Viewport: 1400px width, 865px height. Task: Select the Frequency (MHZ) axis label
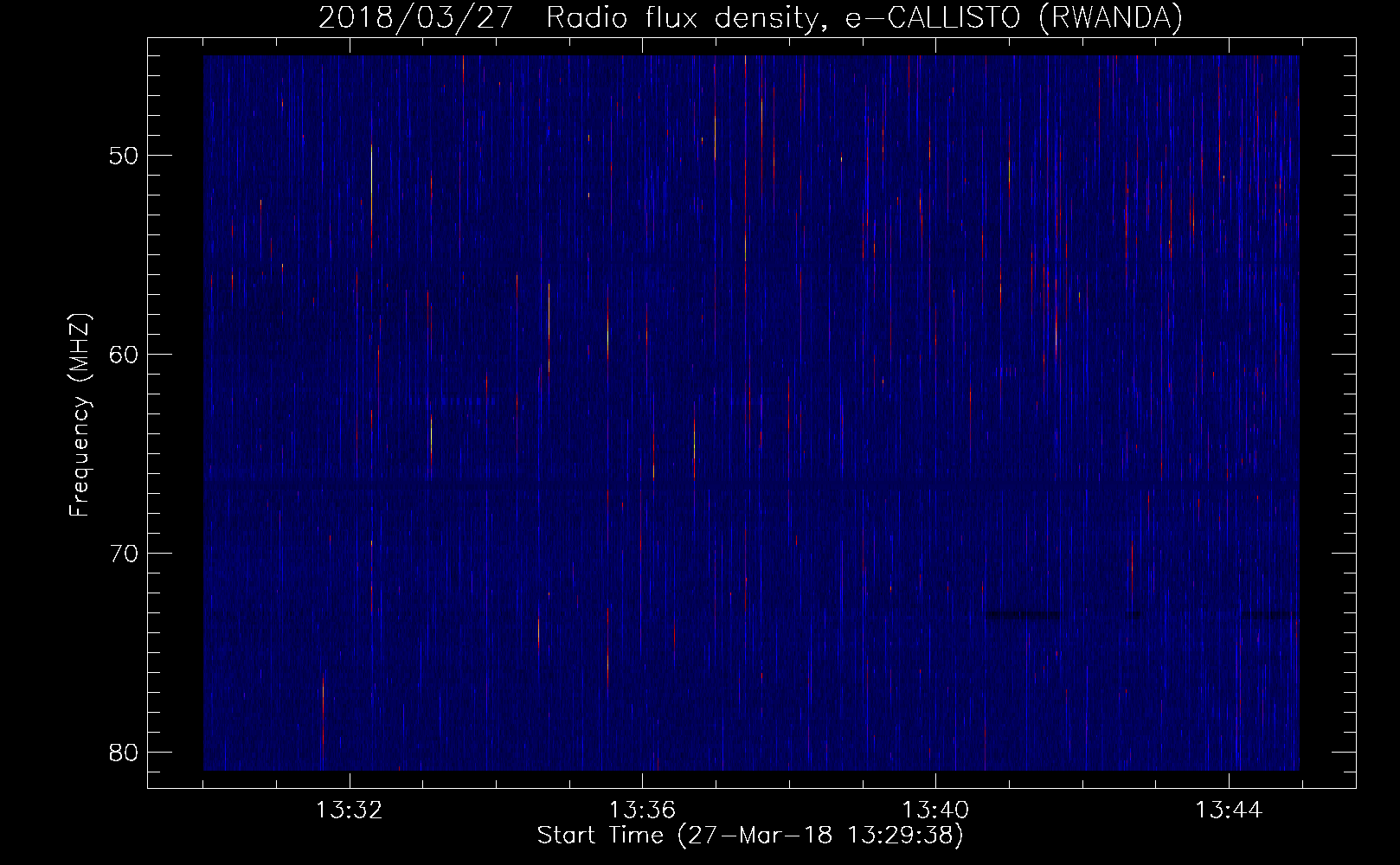coord(80,415)
